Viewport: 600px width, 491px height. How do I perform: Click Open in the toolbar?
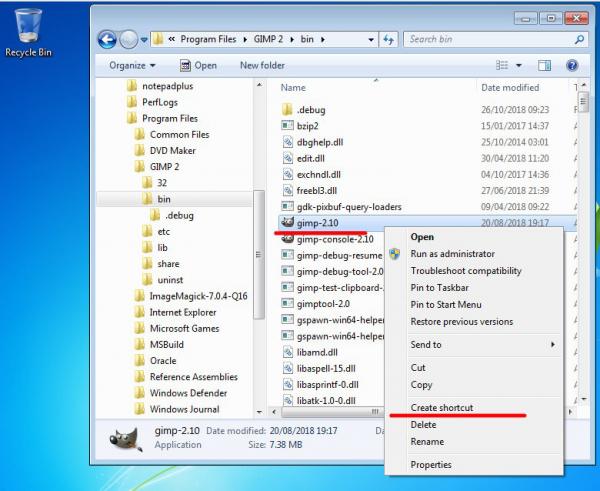[198, 65]
